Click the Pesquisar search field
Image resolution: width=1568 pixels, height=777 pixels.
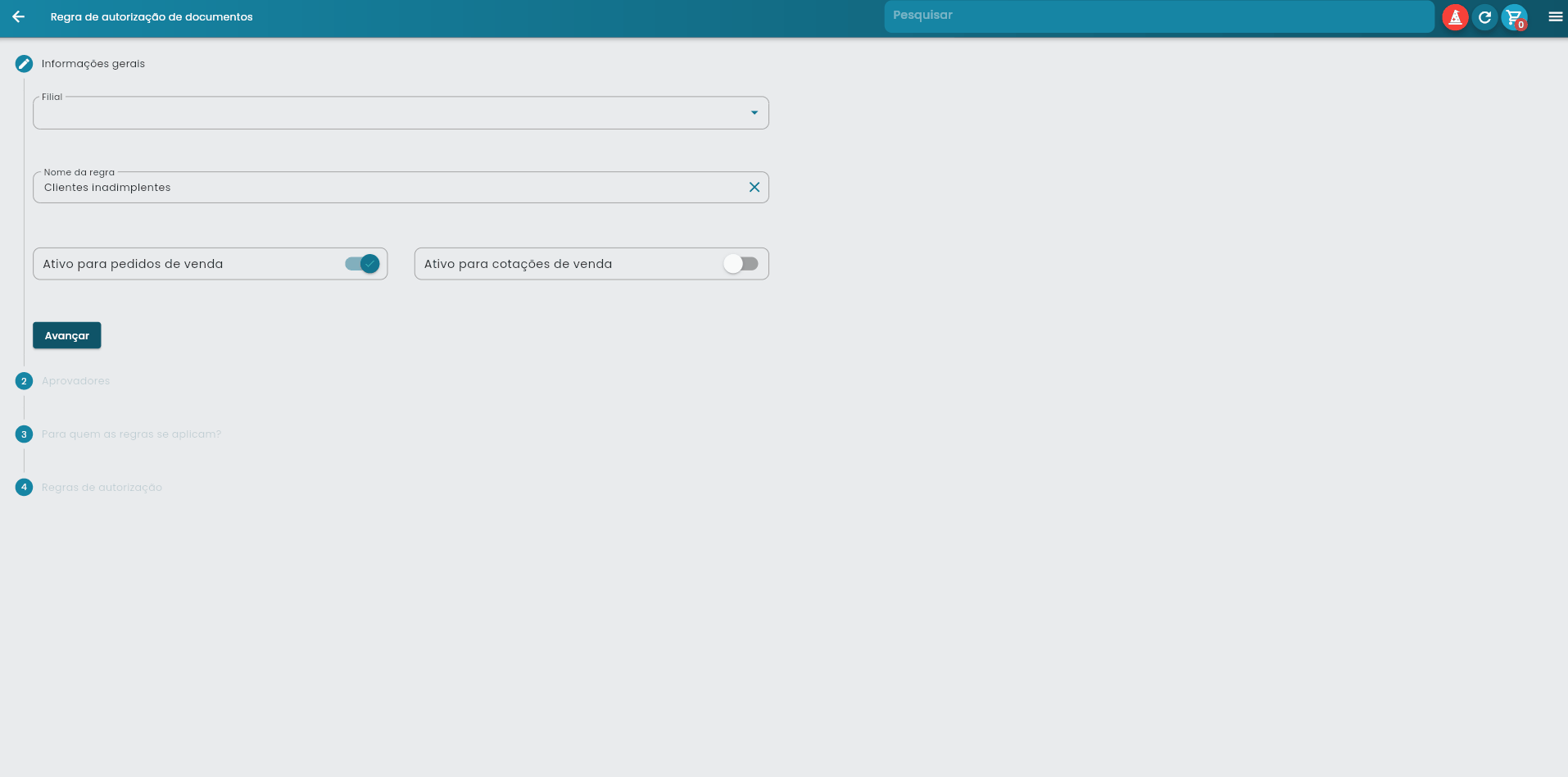point(1158,16)
